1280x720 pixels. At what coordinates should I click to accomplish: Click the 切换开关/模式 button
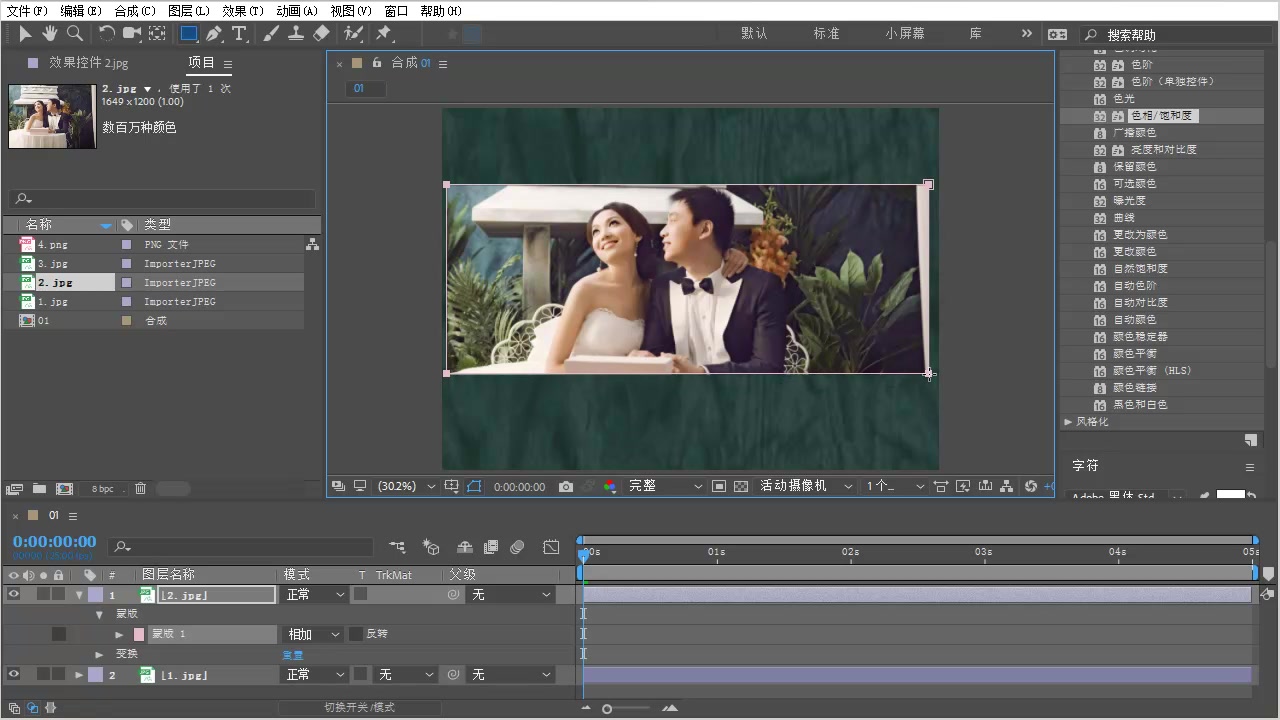click(359, 707)
